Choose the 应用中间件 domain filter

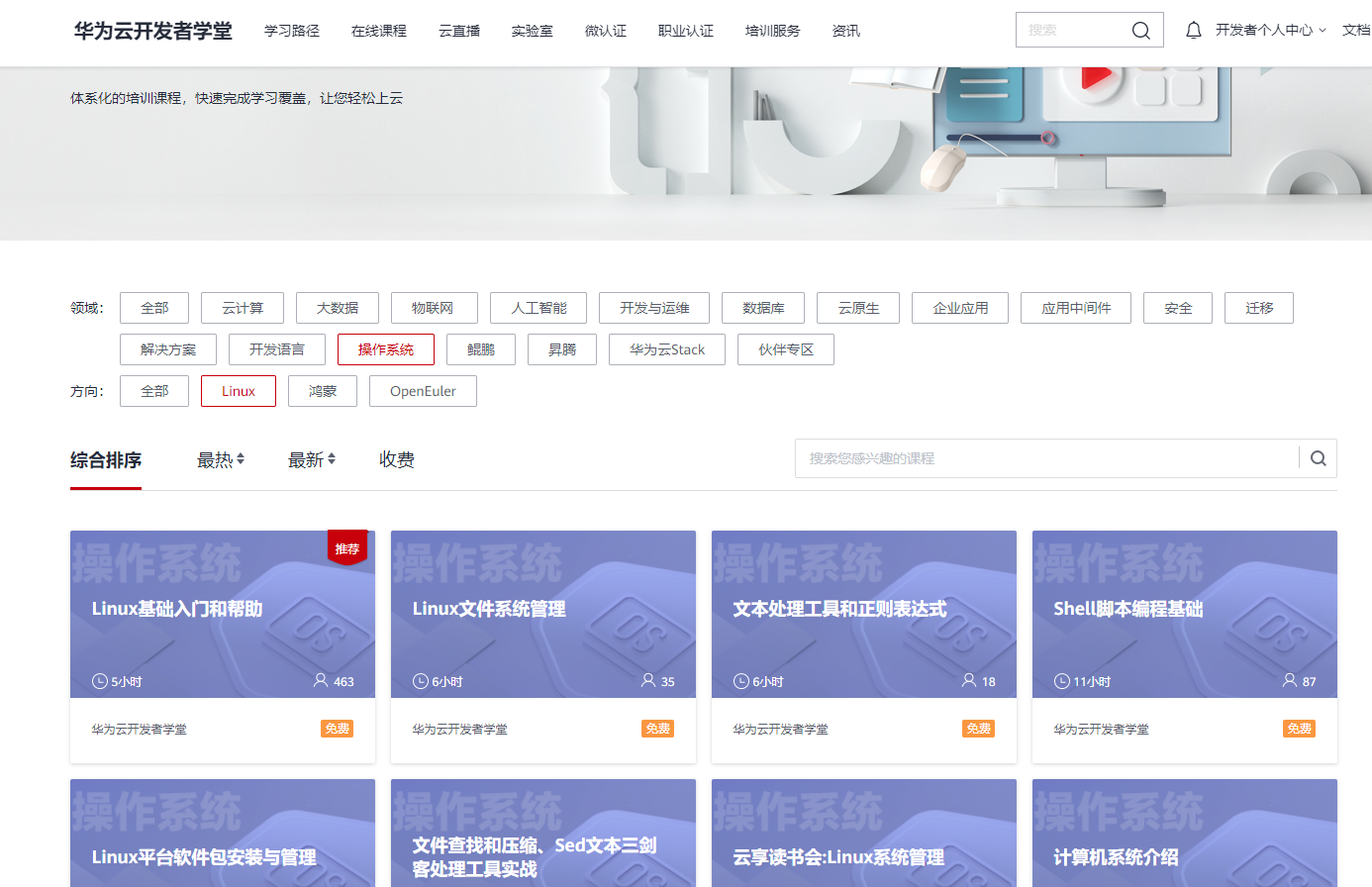click(x=1076, y=308)
